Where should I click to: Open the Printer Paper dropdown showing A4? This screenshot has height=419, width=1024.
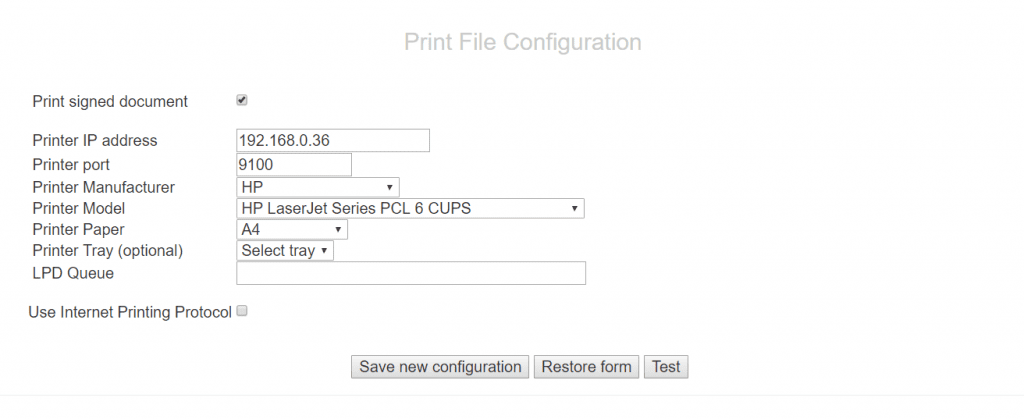[x=291, y=230]
